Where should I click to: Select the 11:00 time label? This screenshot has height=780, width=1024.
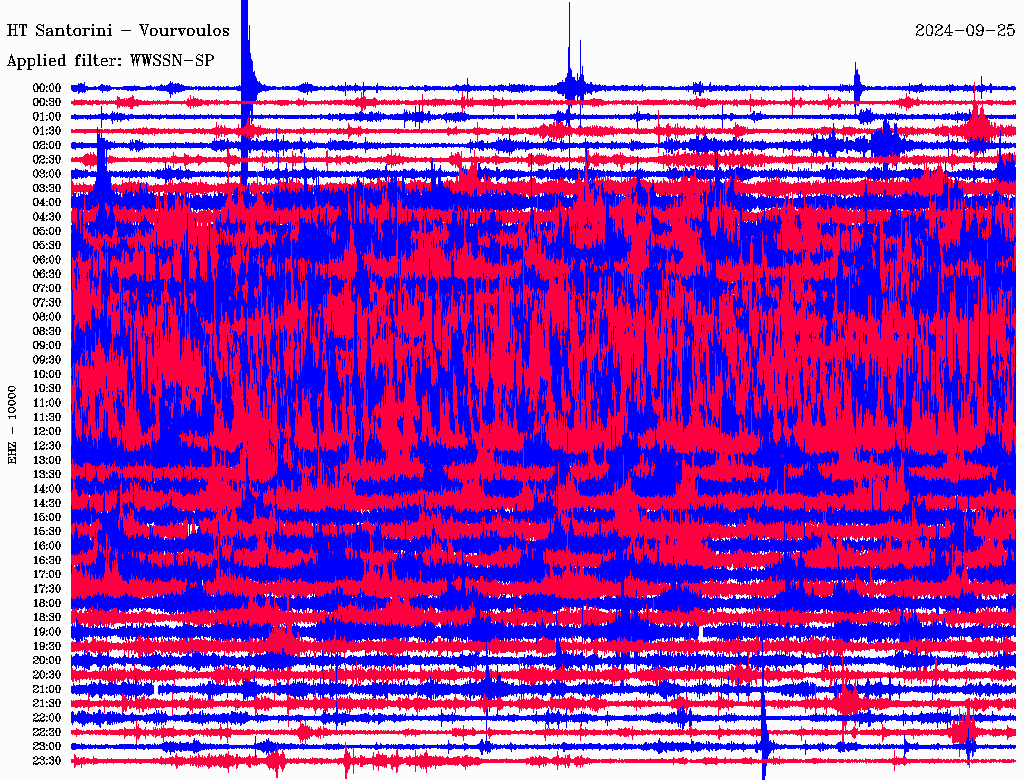tap(47, 403)
